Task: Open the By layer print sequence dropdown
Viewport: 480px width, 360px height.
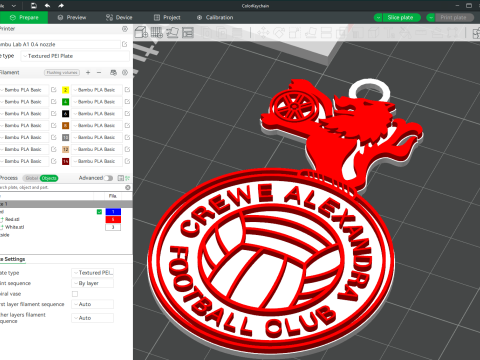Action: (93, 283)
